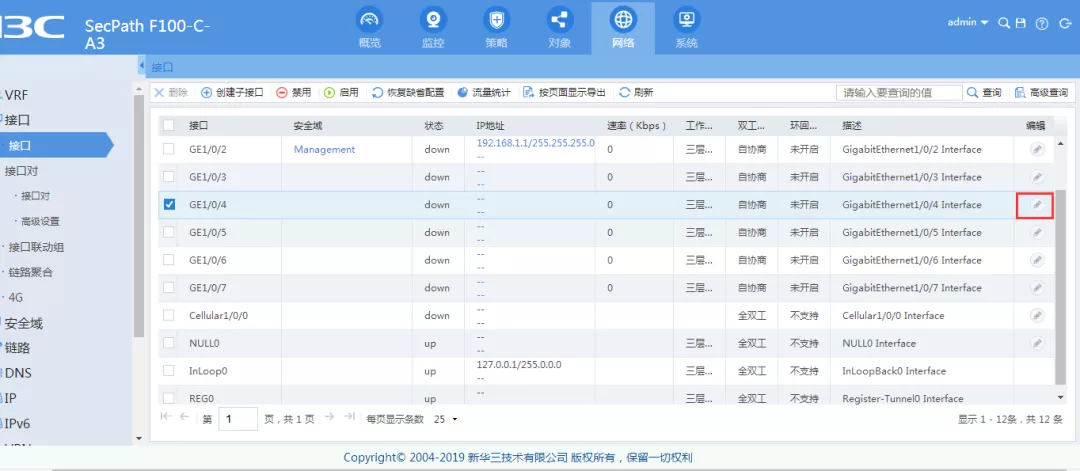1080x471 pixels.
Task: Check the GE1/0/7 row checkbox
Action: (x=169, y=287)
